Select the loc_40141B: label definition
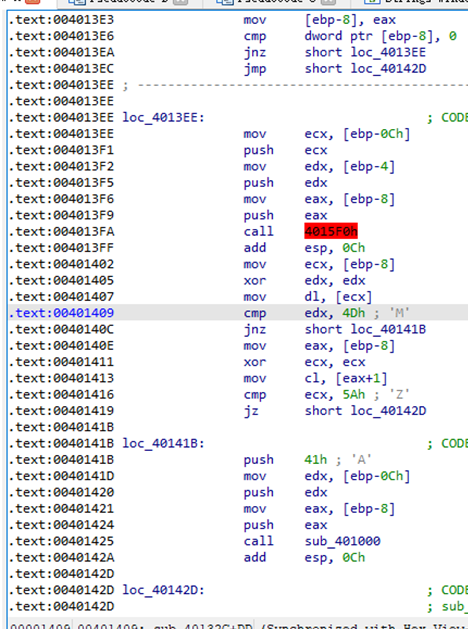 click(164, 444)
